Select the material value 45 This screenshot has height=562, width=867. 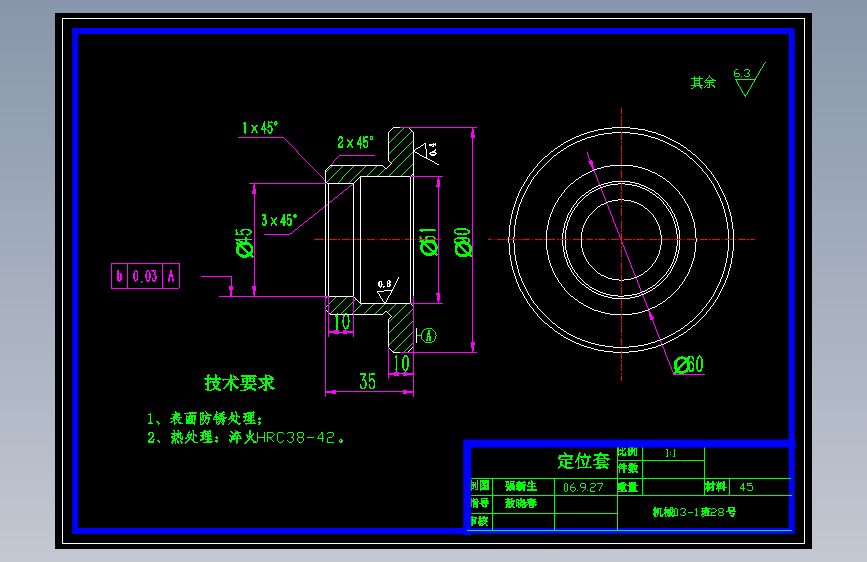click(x=746, y=487)
